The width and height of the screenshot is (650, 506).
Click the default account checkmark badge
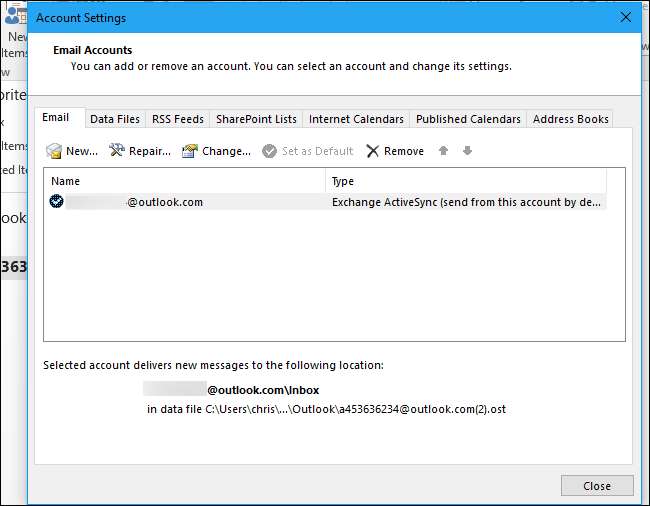click(x=57, y=201)
